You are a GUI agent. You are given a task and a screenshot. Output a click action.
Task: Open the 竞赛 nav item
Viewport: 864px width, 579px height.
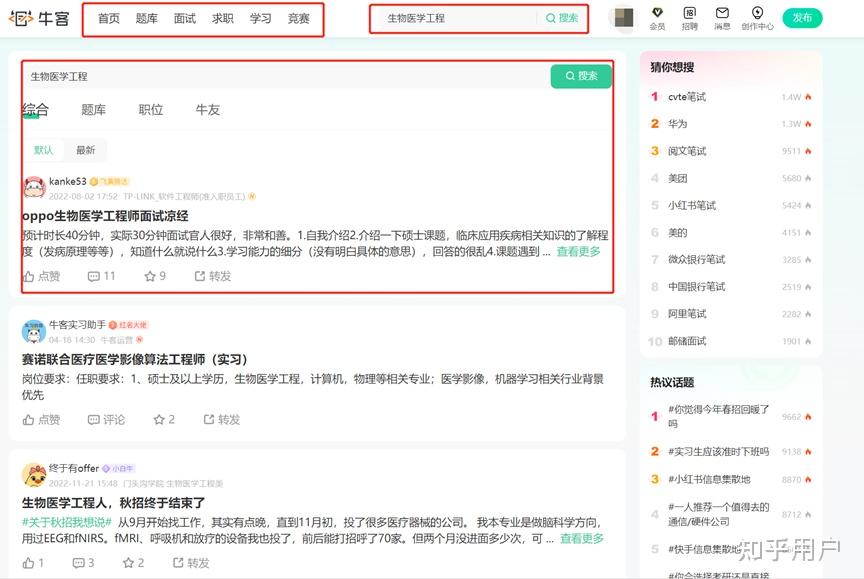299,19
